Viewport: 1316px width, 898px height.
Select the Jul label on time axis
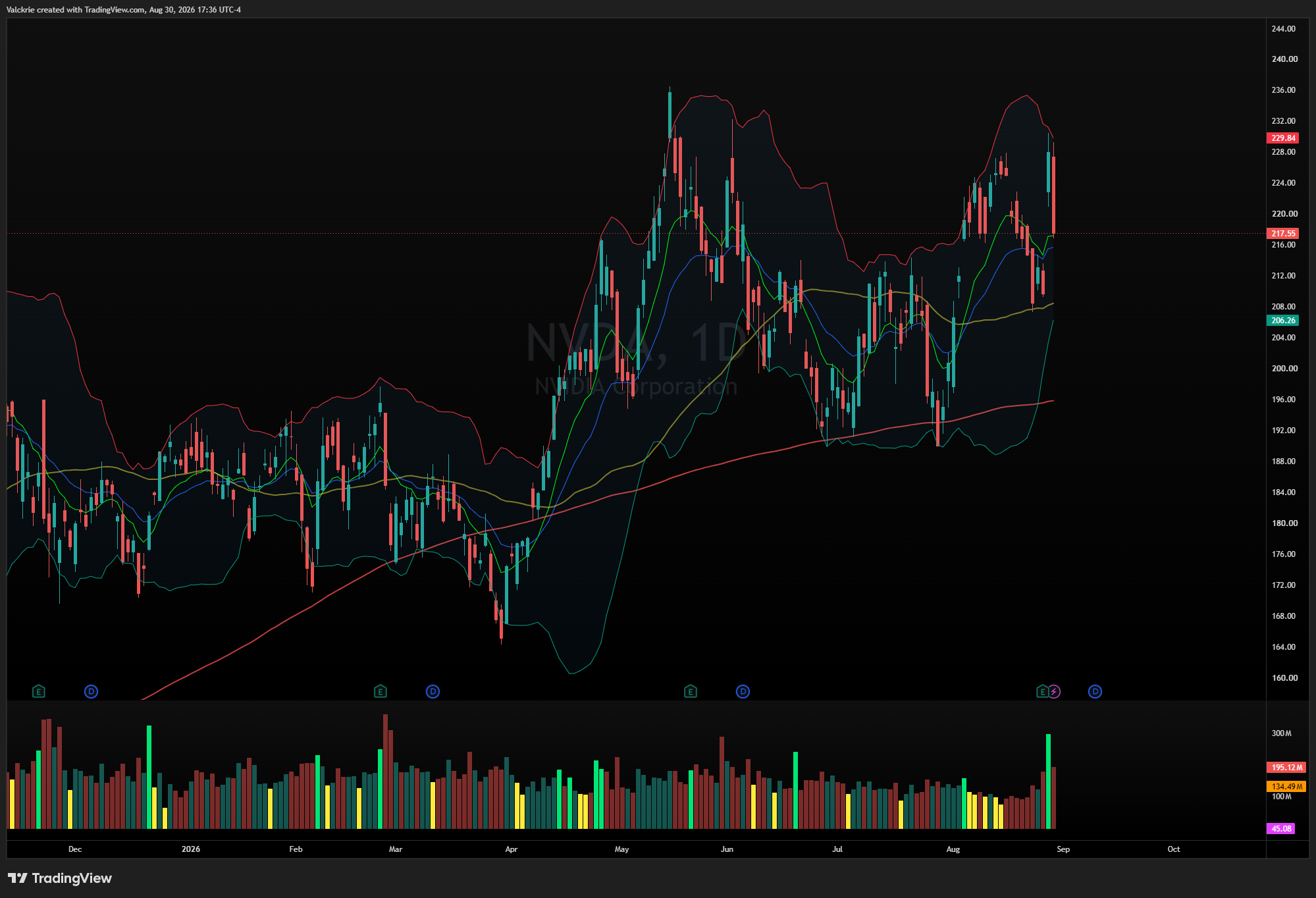point(837,849)
